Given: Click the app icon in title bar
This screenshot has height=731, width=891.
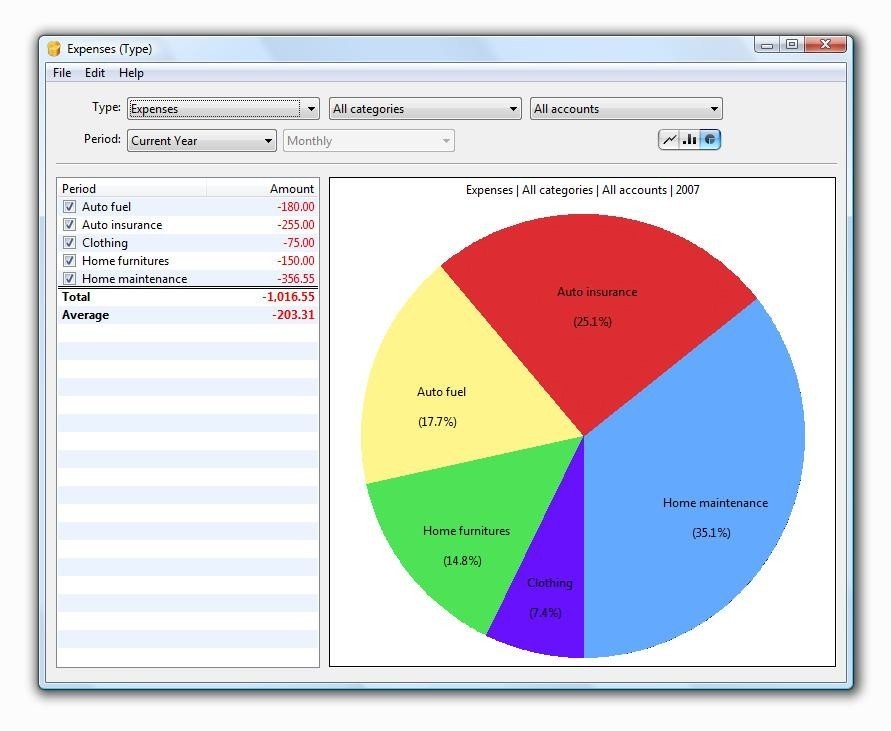Looking at the screenshot, I should click(54, 49).
